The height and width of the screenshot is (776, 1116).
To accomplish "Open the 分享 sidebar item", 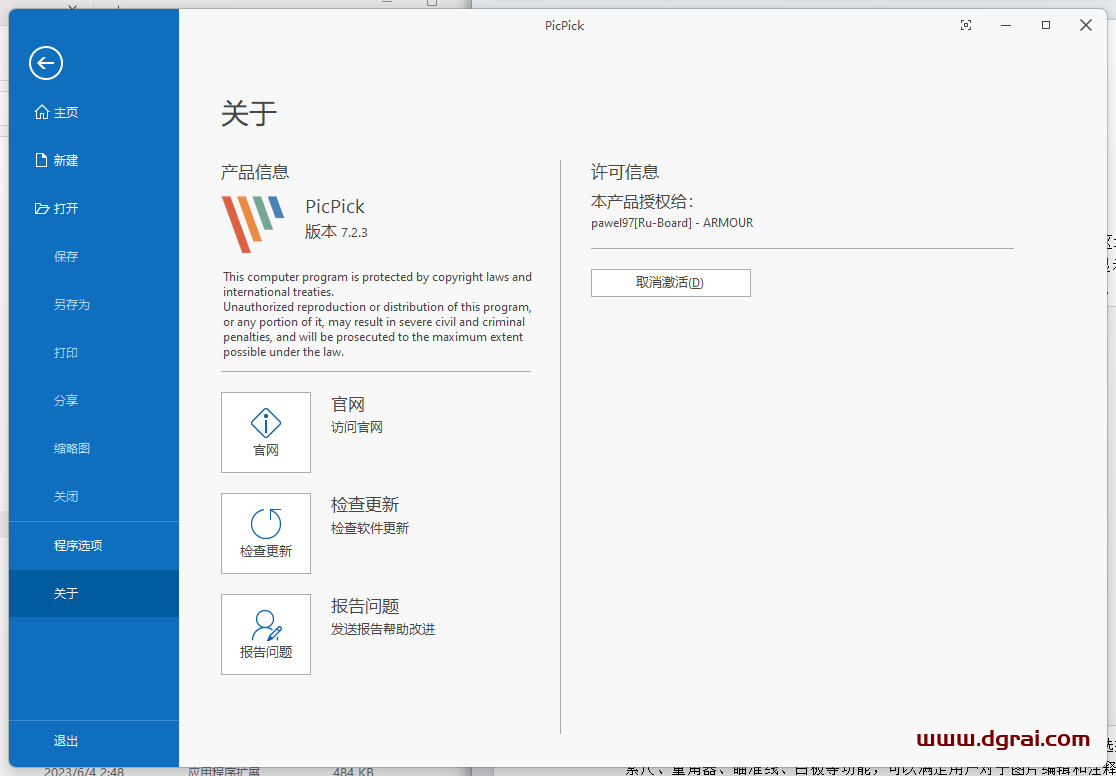I will tap(93, 400).
